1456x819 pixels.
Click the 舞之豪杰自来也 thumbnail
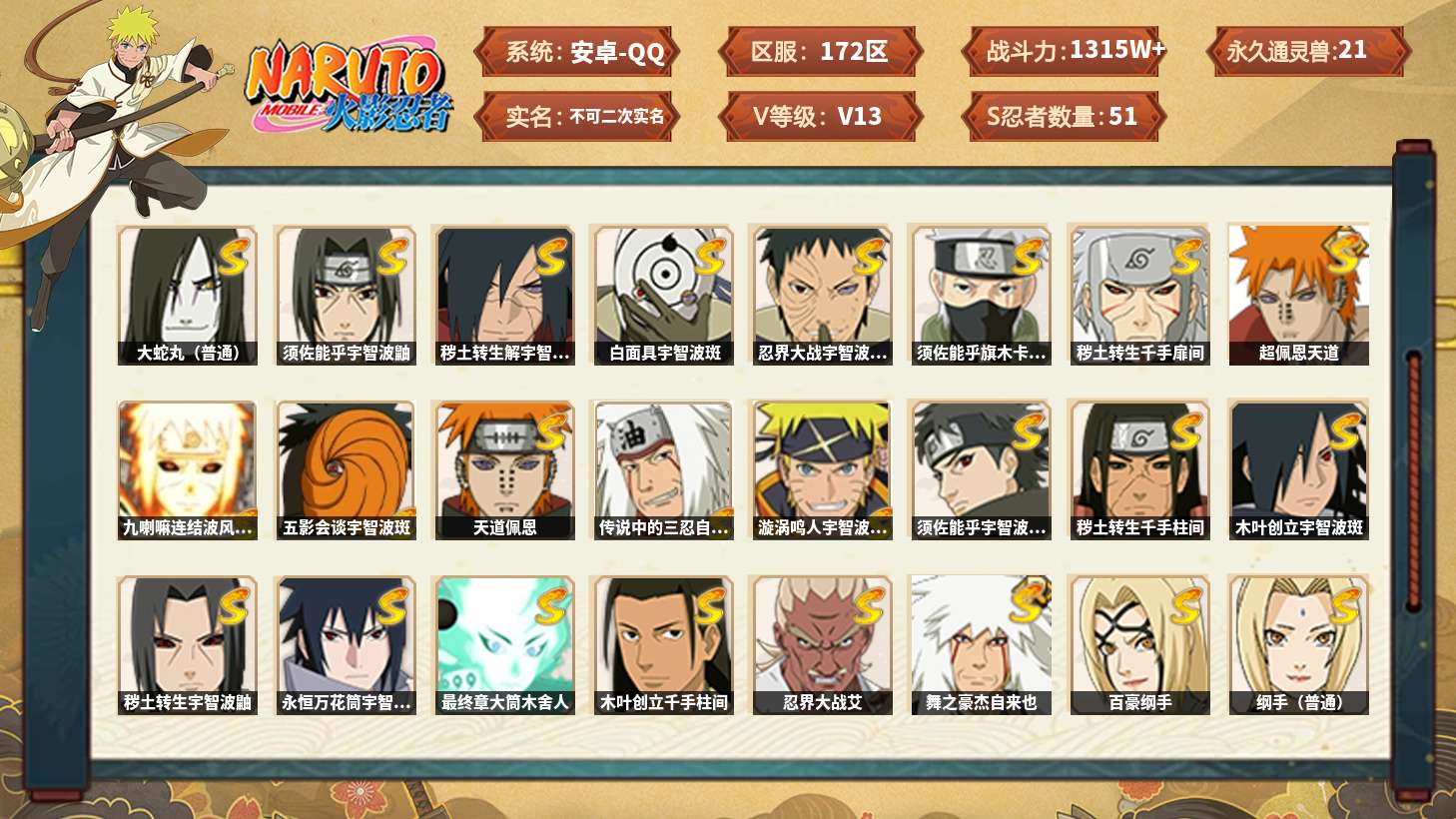point(981,645)
